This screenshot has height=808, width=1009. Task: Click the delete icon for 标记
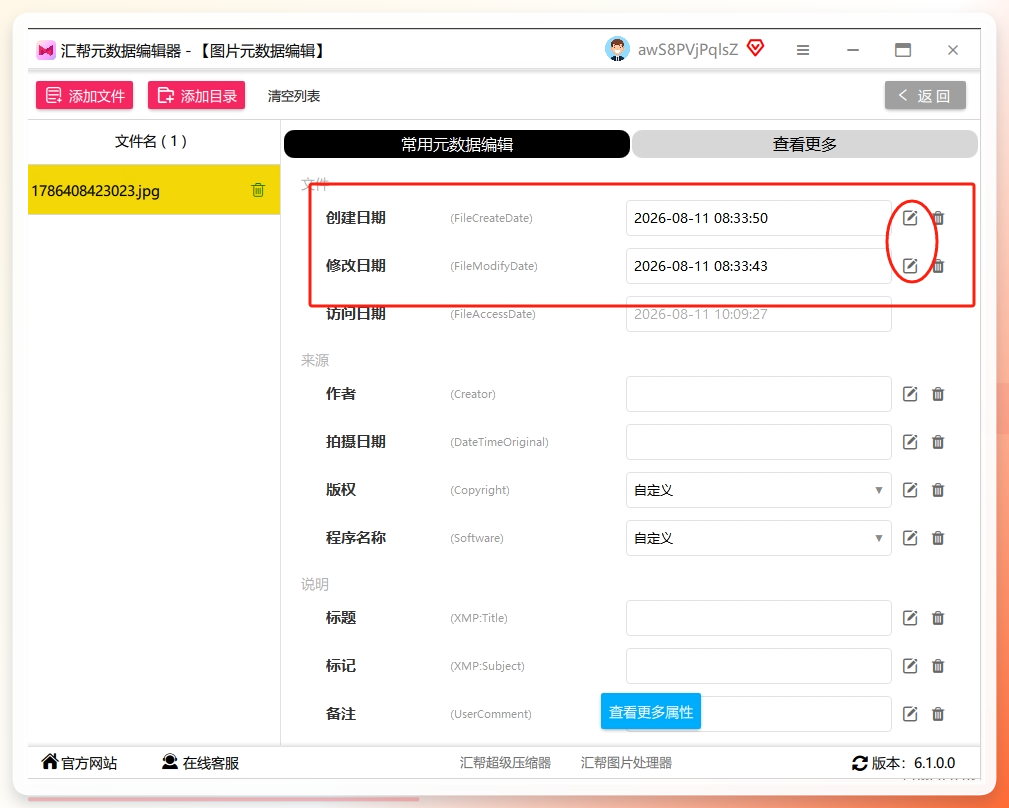point(938,666)
